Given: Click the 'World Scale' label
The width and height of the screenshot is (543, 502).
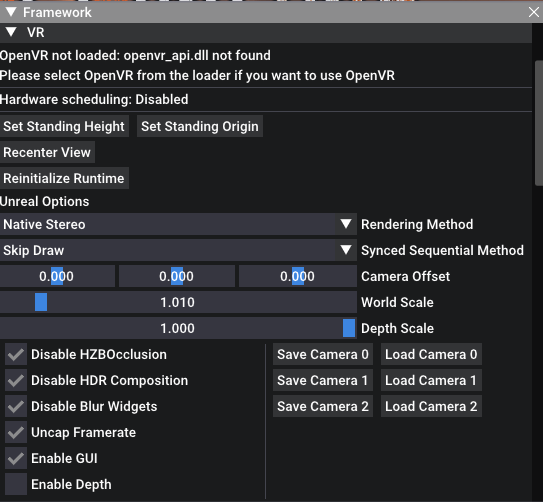Looking at the screenshot, I should click(397, 302).
